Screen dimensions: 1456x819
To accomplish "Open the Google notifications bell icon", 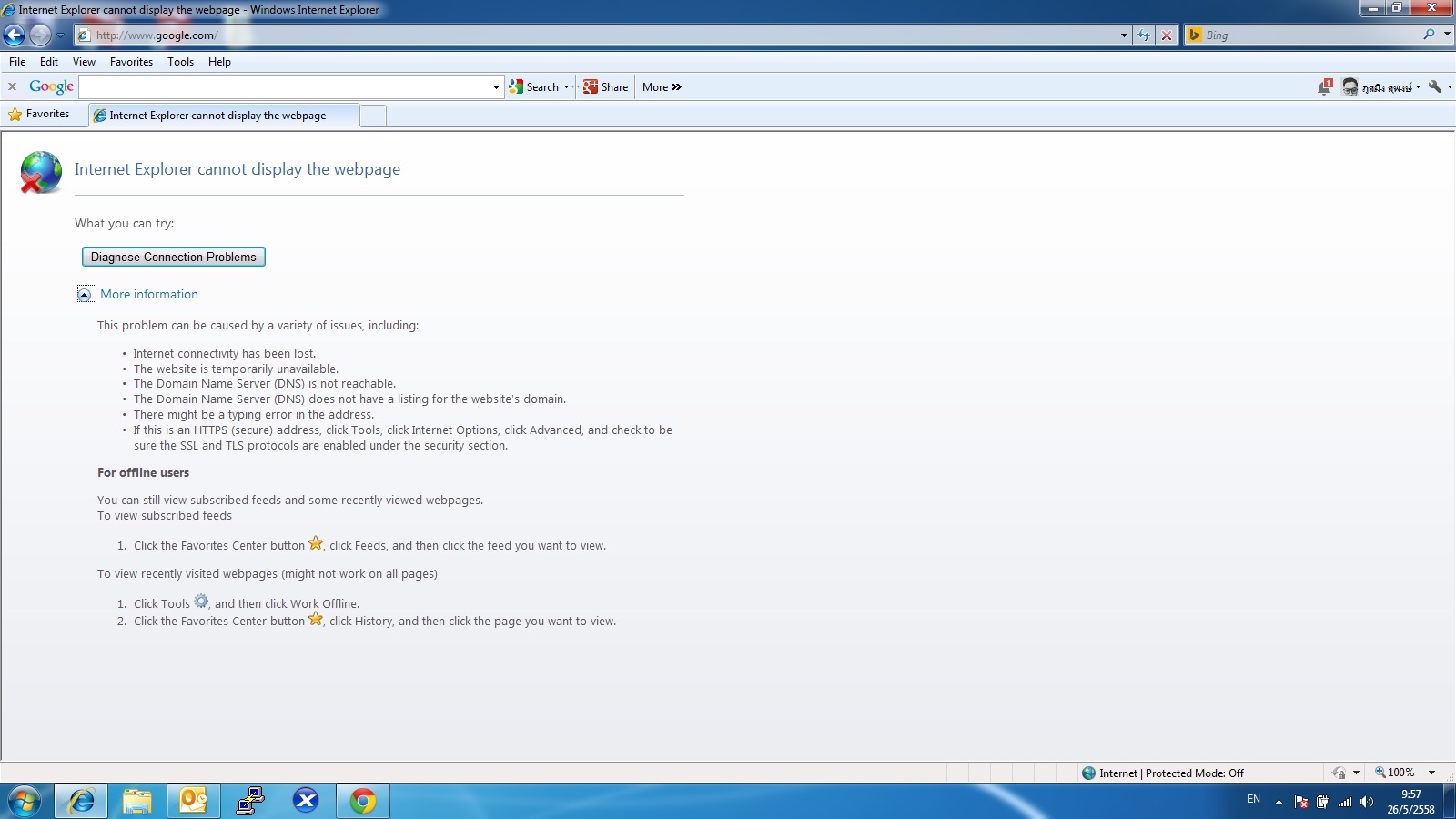I will coord(1325,86).
